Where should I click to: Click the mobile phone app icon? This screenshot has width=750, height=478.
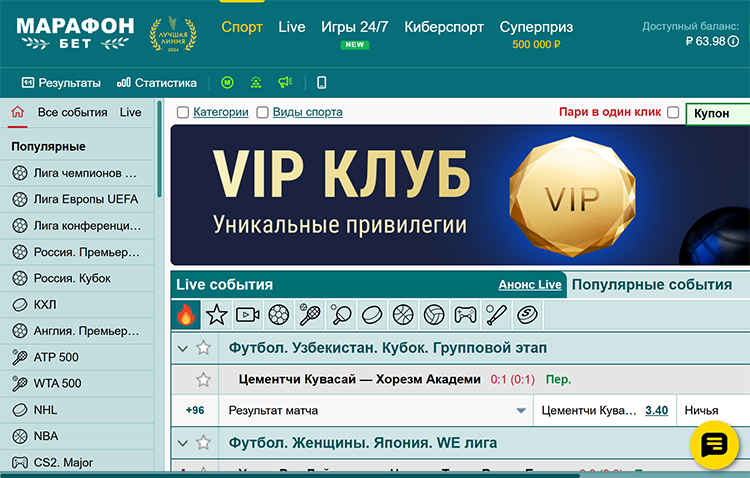pyautogui.click(x=321, y=83)
